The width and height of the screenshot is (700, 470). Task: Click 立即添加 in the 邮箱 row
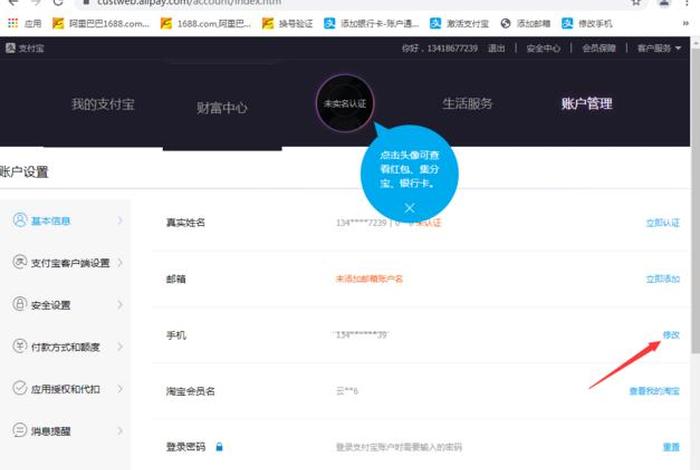pos(662,279)
